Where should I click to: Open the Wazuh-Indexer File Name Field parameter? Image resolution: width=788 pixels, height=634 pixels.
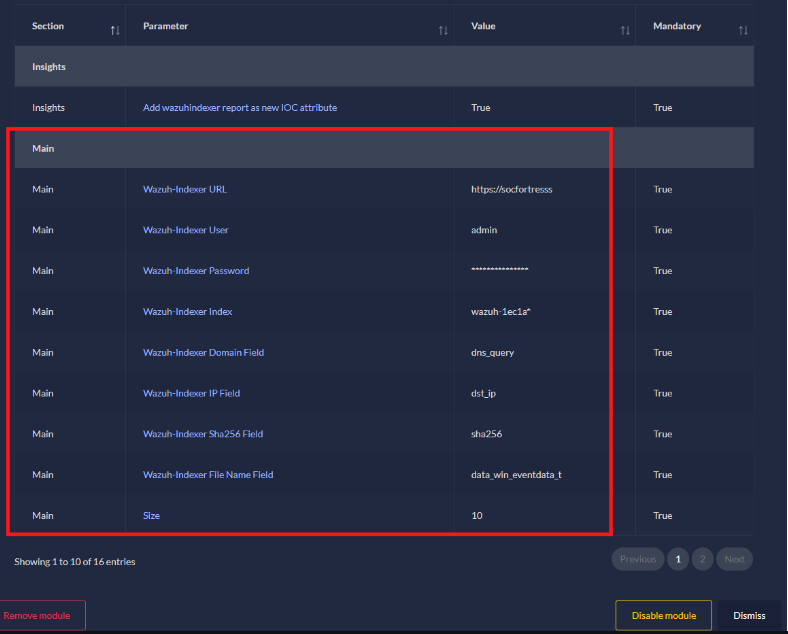[x=208, y=475]
